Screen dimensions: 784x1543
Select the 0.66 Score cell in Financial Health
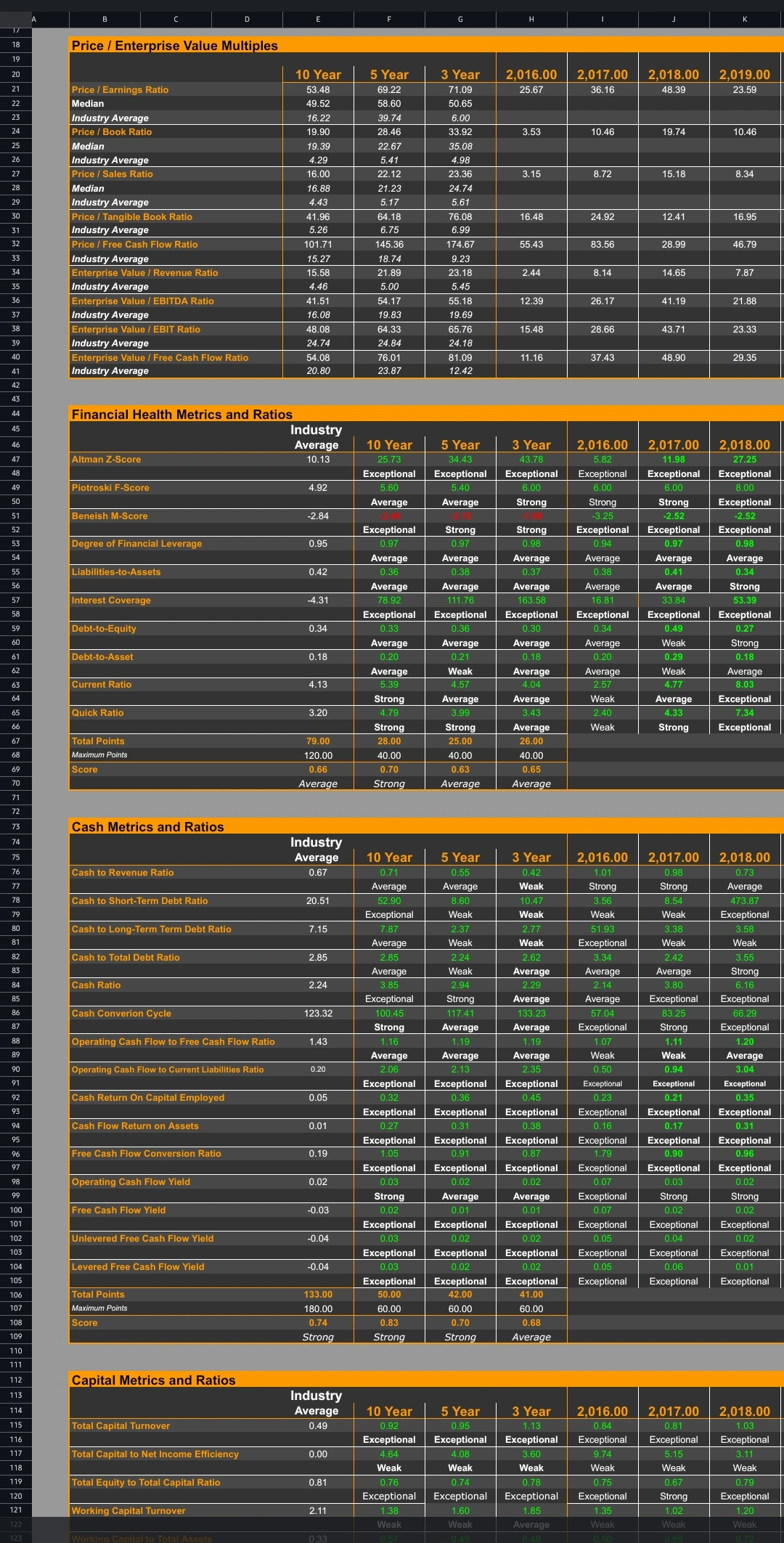coord(318,770)
